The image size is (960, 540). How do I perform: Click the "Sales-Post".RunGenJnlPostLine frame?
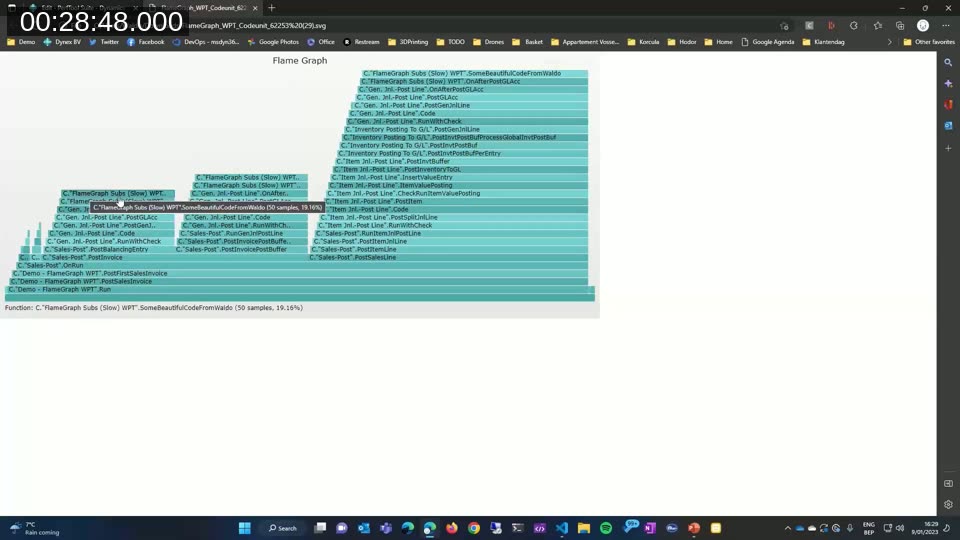[x=243, y=234]
